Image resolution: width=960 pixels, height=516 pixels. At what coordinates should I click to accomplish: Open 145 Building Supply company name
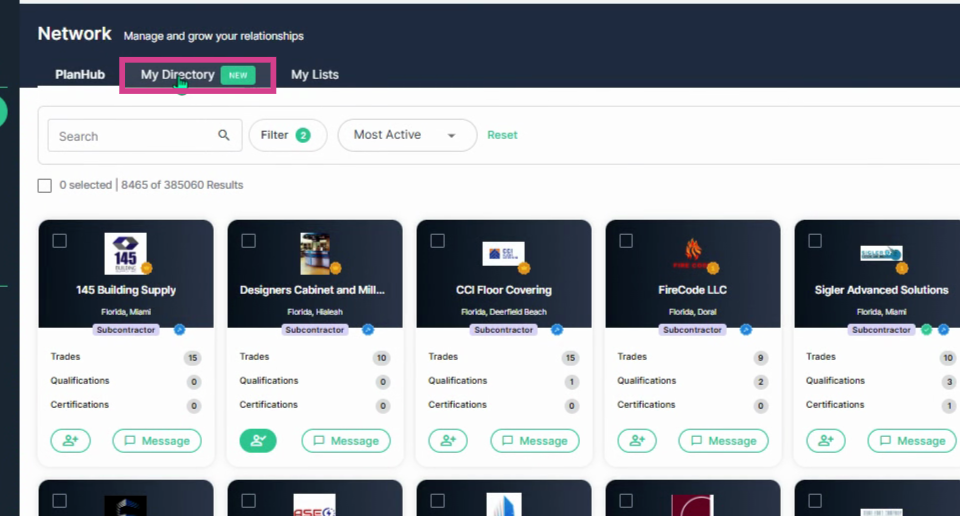point(126,290)
